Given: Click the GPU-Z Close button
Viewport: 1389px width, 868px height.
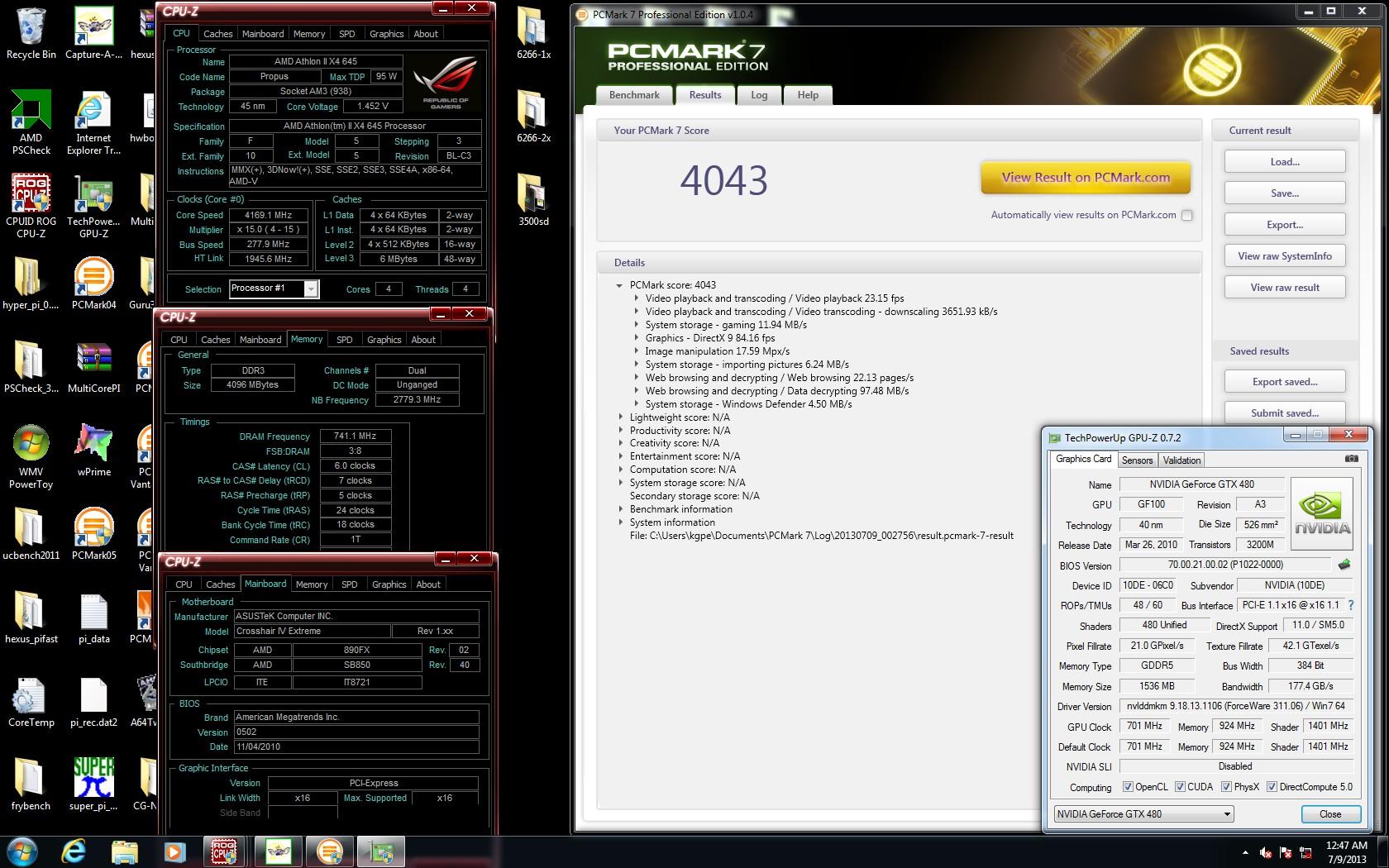Looking at the screenshot, I should 1330,814.
